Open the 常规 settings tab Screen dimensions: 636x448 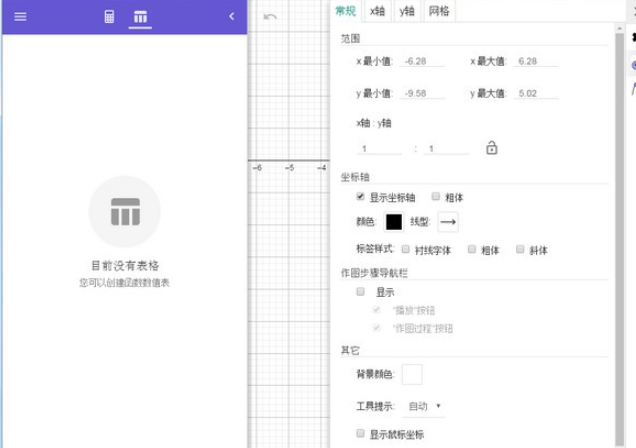point(346,11)
